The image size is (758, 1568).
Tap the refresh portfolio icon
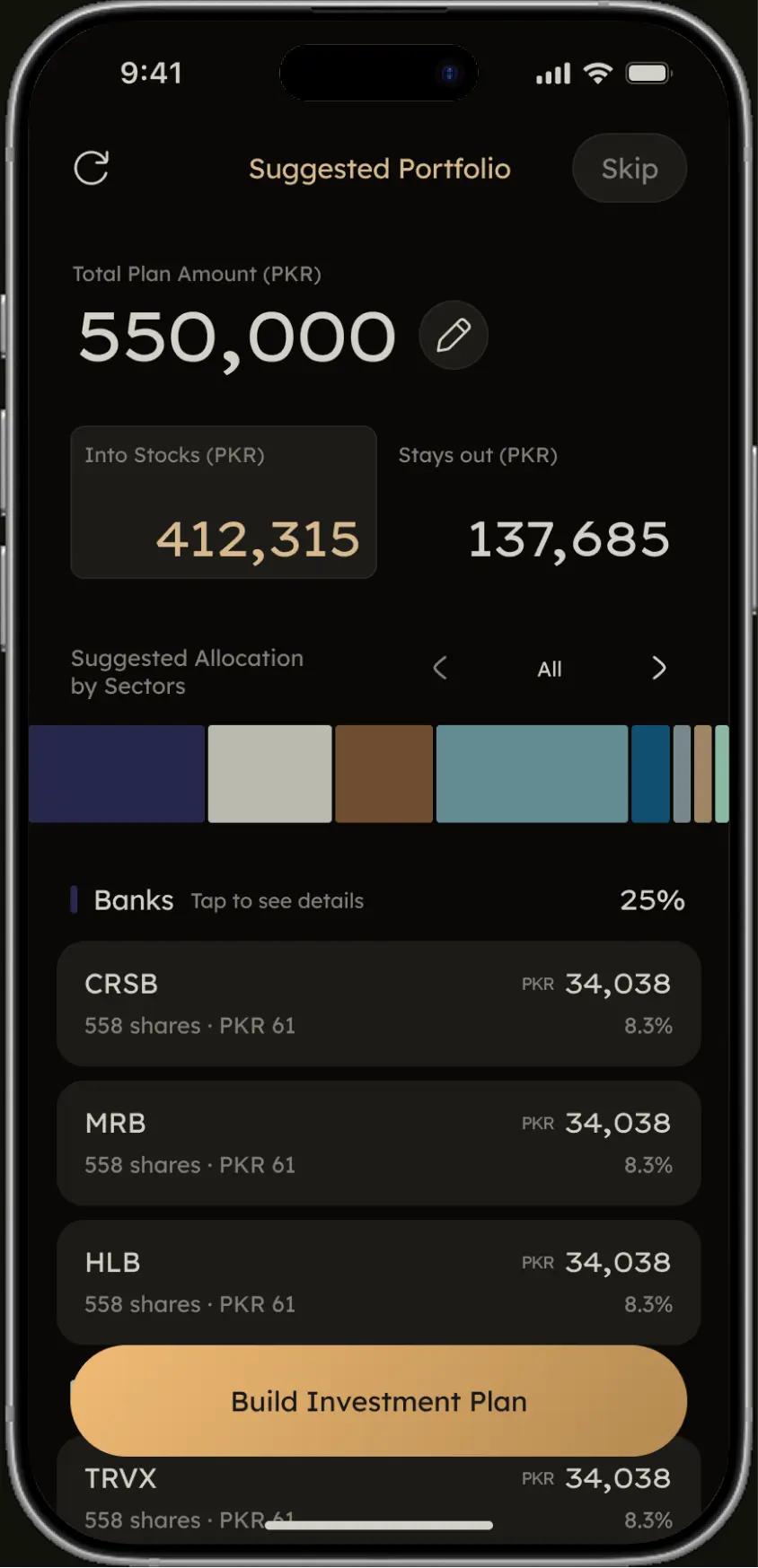tap(92, 168)
